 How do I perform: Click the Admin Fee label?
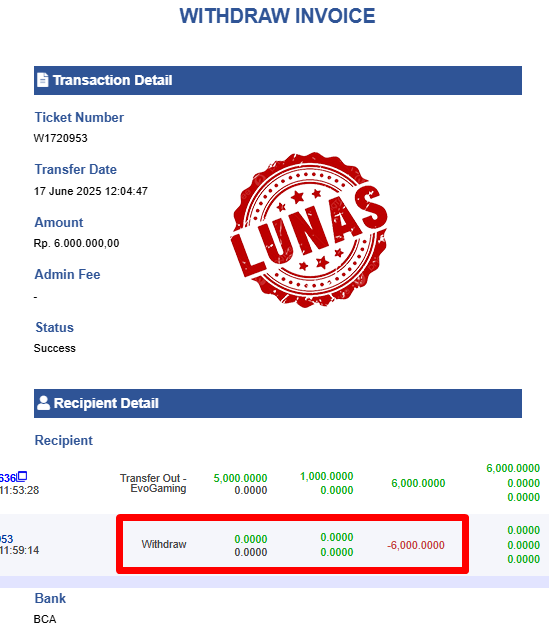click(x=68, y=274)
